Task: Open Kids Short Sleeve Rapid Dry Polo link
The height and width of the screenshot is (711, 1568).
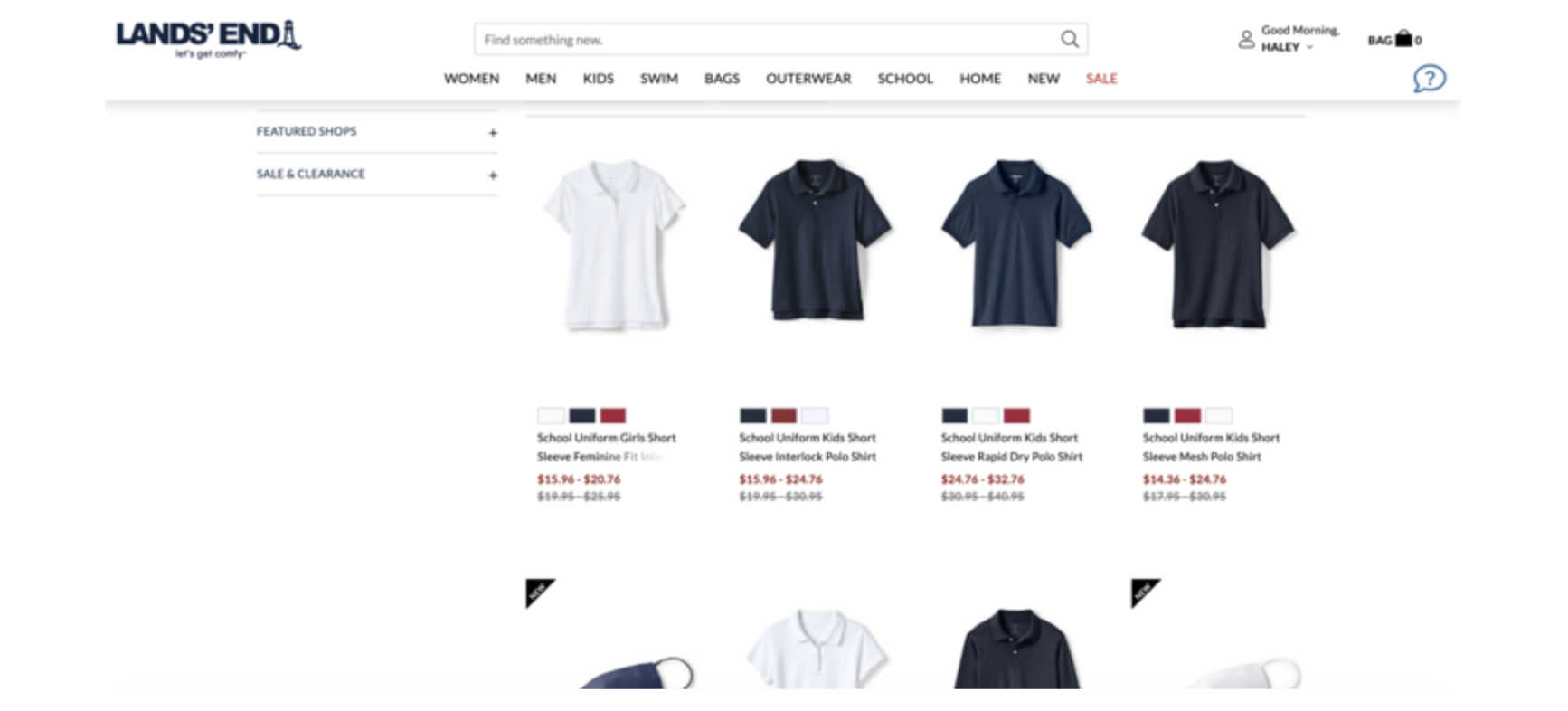Action: point(1011,447)
